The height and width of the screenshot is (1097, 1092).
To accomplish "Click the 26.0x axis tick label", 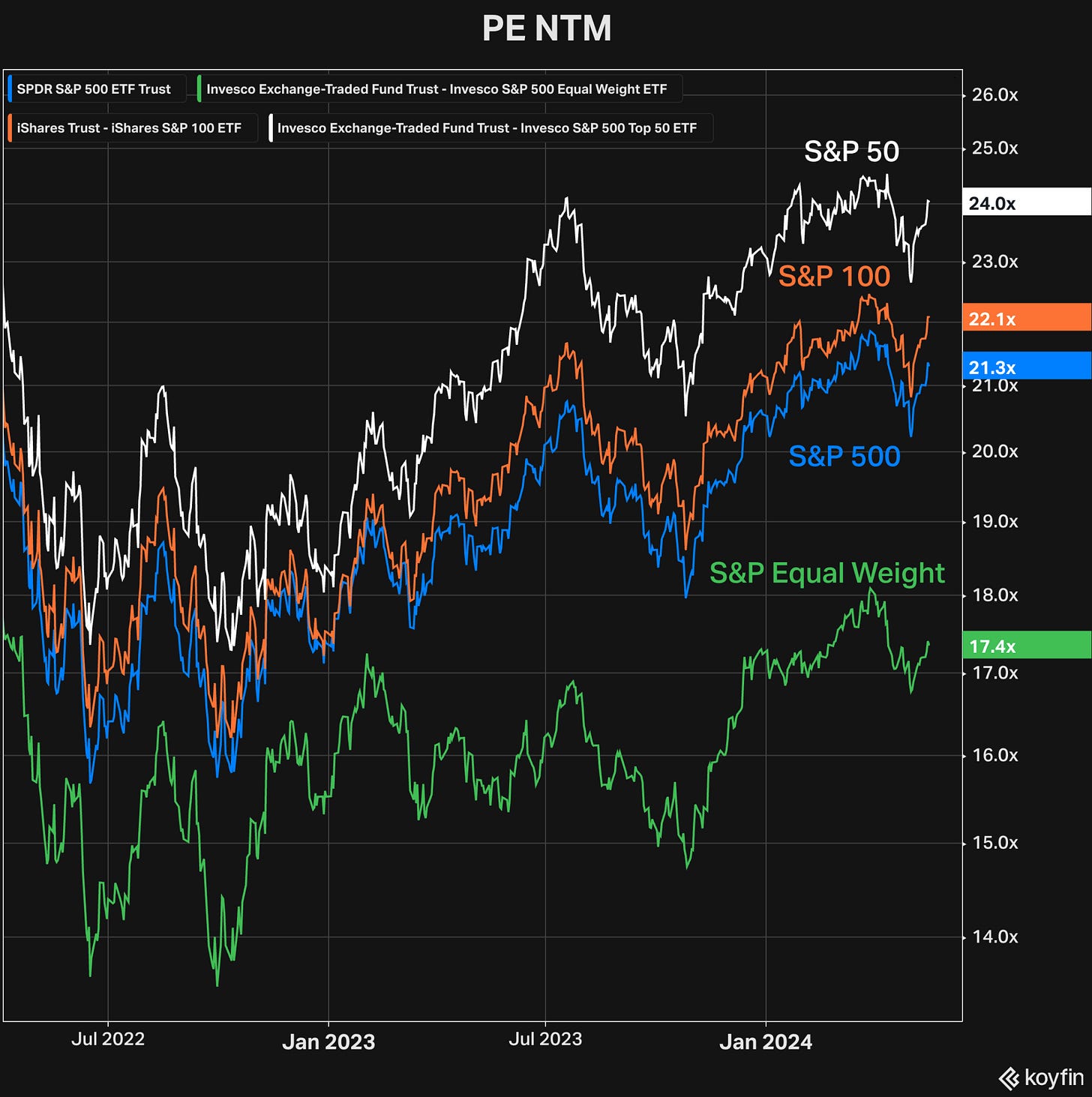I will click(995, 95).
